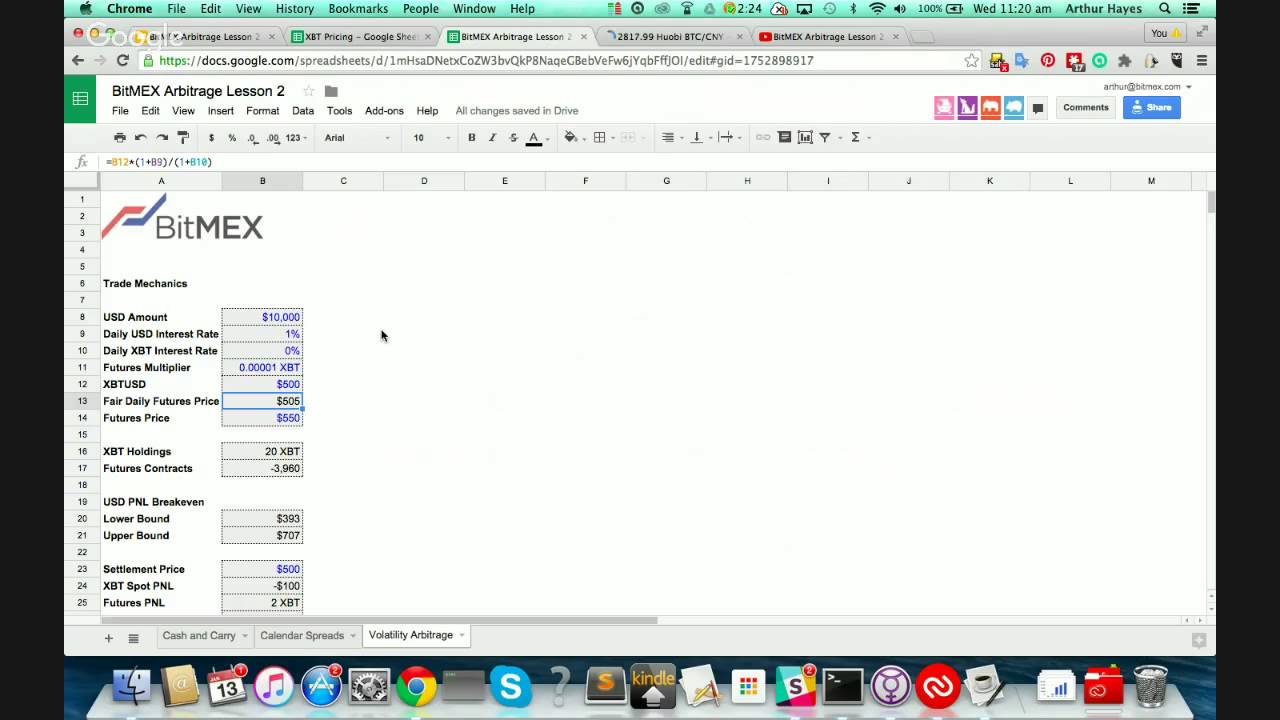Open the Bookmarks menu in the macOS menu bar
The image size is (1280, 720).
358,9
